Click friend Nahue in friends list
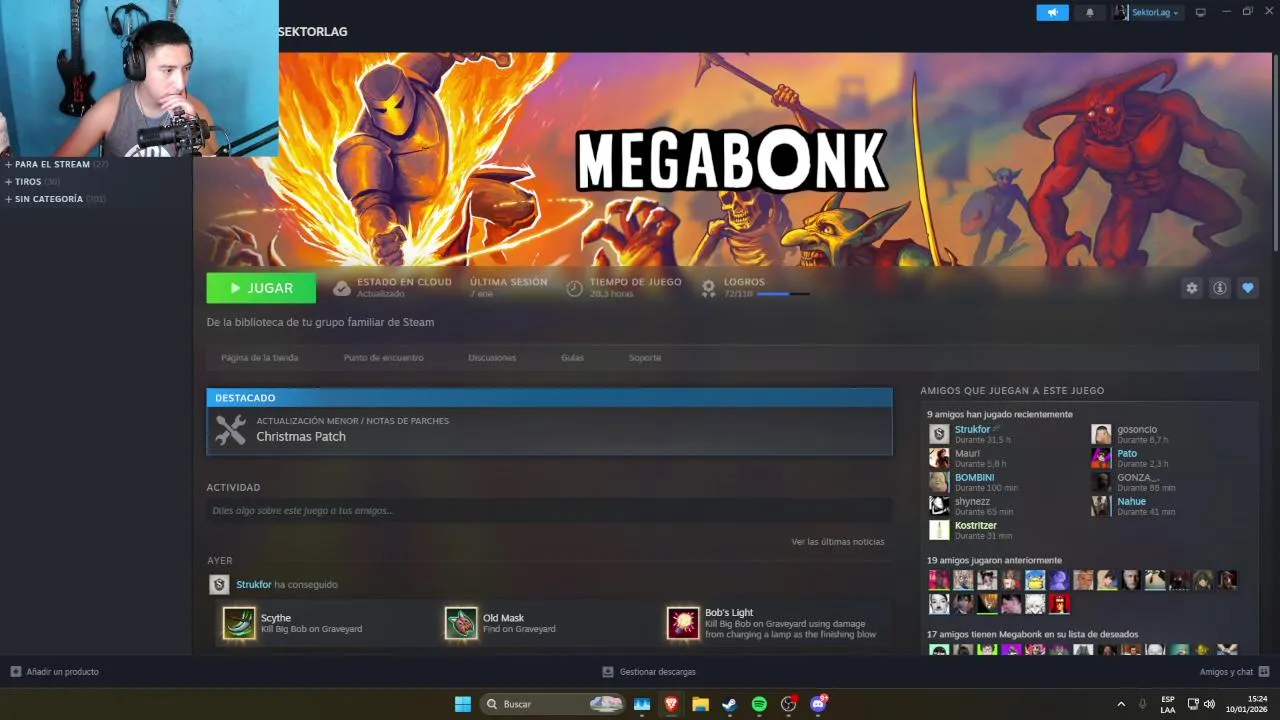This screenshot has width=1280, height=720. [1131, 501]
